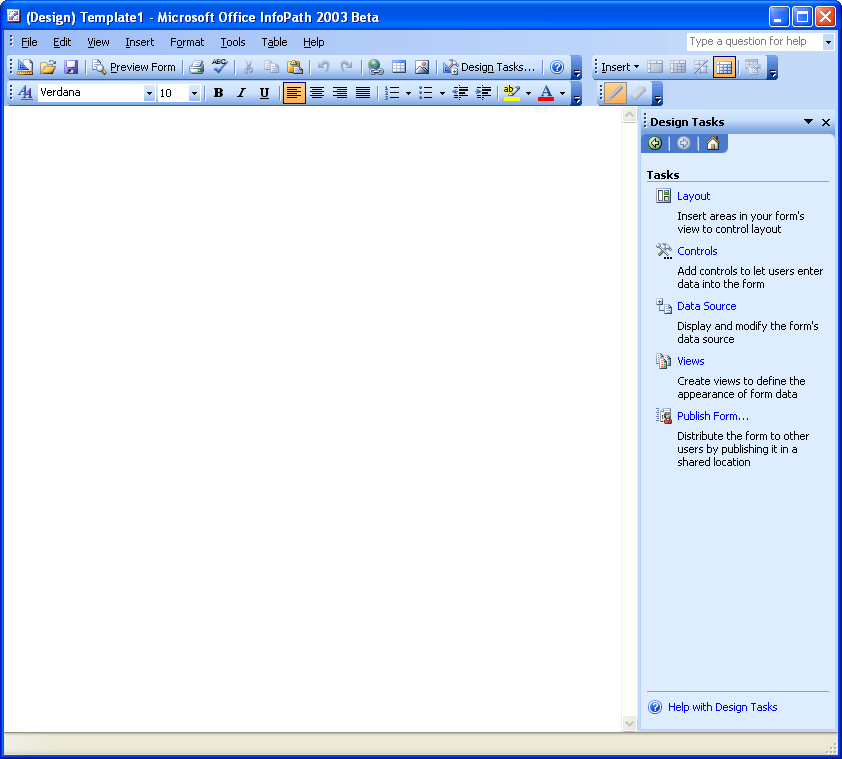Open the Controls task link
The height and width of the screenshot is (759, 842).
click(x=696, y=251)
